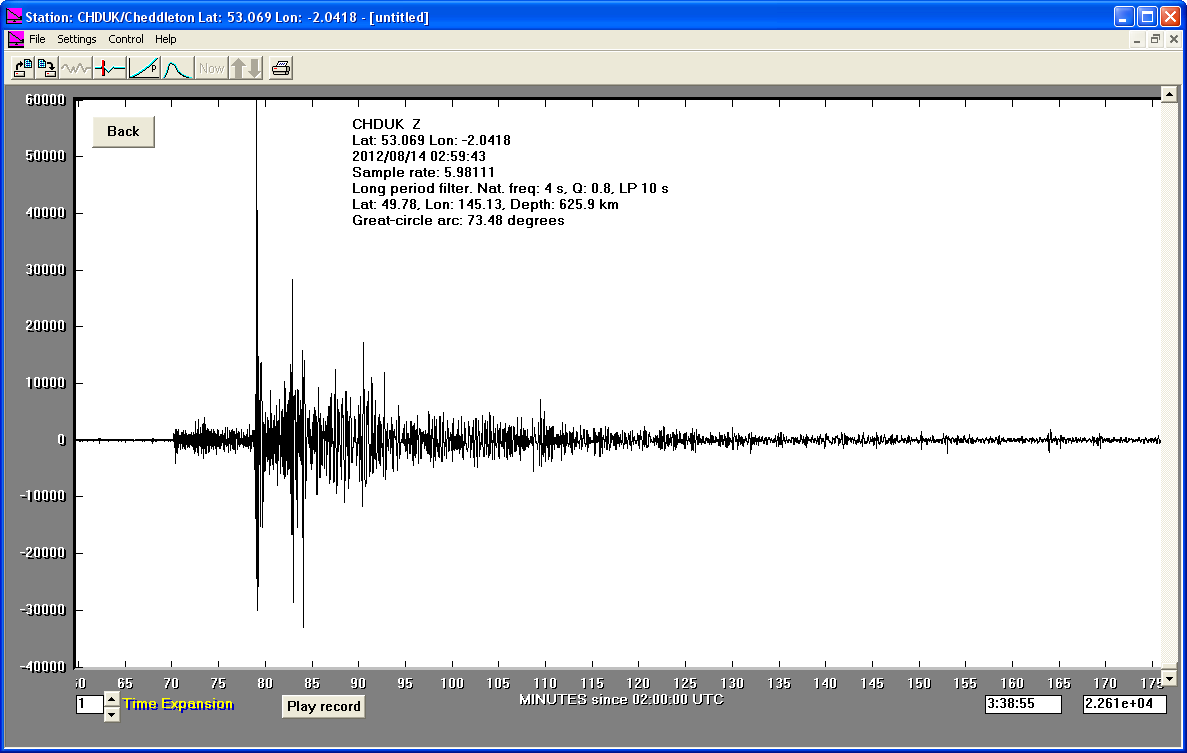The image size is (1187, 753).
Task: Open the File menu
Action: tap(37, 39)
